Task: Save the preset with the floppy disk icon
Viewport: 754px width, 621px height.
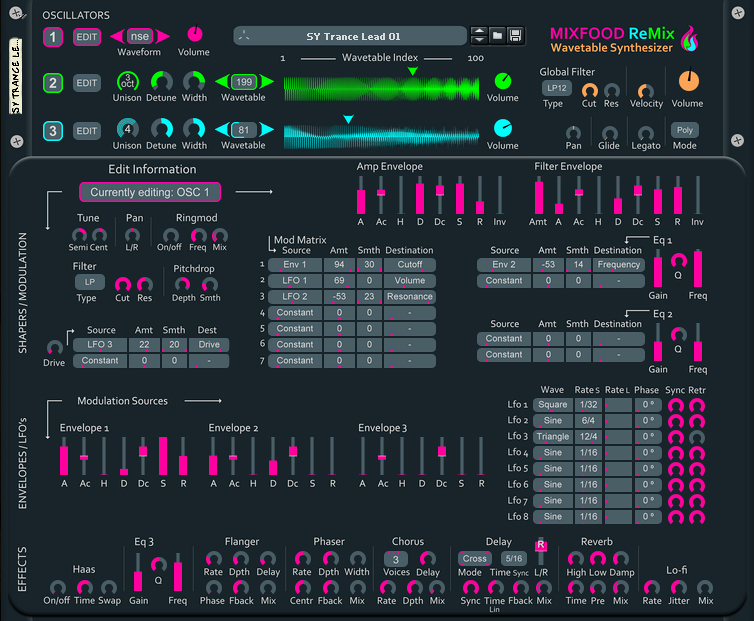Action: tap(515, 36)
